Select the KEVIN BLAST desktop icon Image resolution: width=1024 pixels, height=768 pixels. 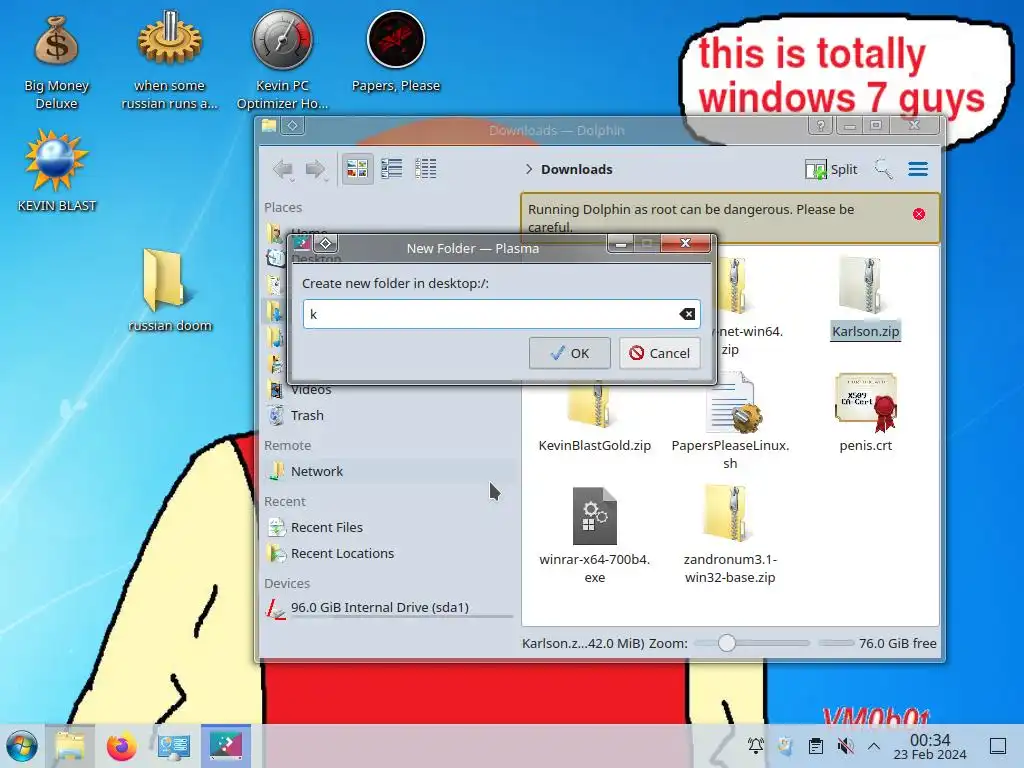point(56,171)
